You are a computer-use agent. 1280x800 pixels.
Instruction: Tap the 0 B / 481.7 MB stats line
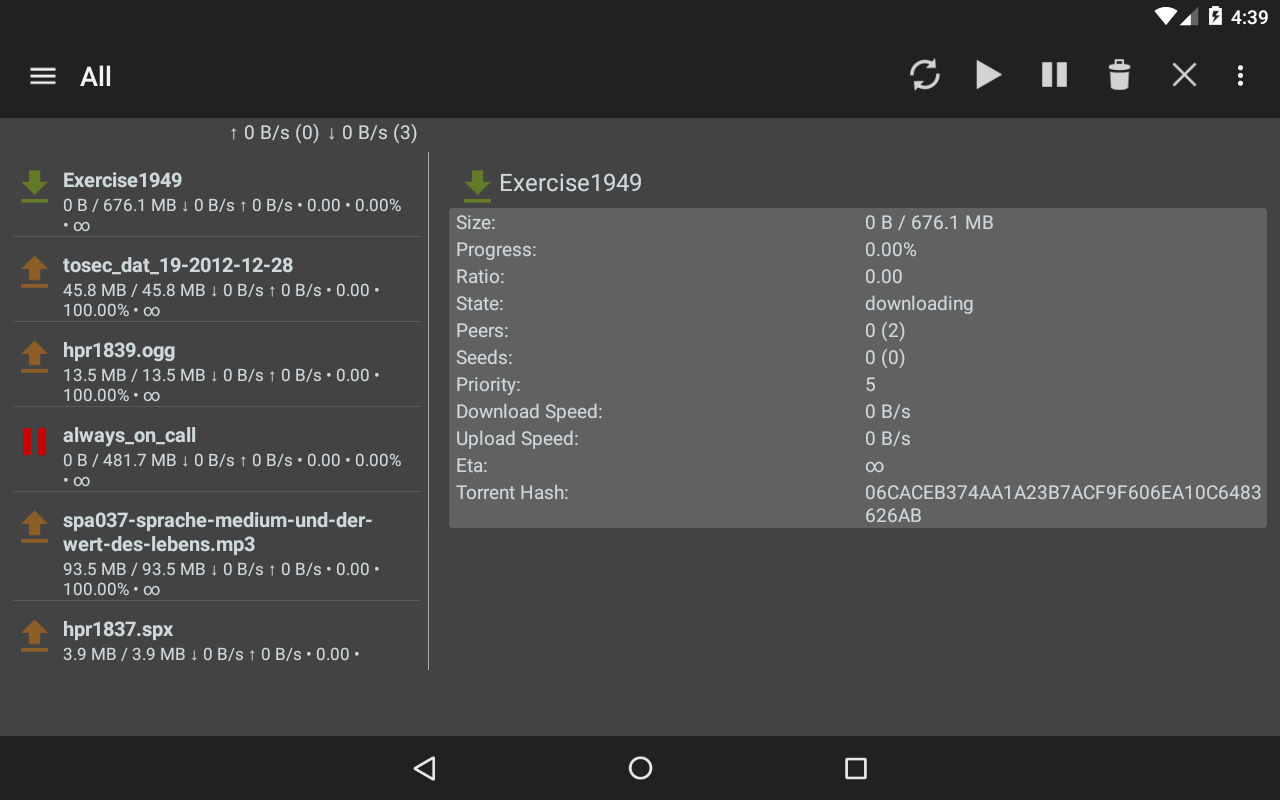coord(232,470)
